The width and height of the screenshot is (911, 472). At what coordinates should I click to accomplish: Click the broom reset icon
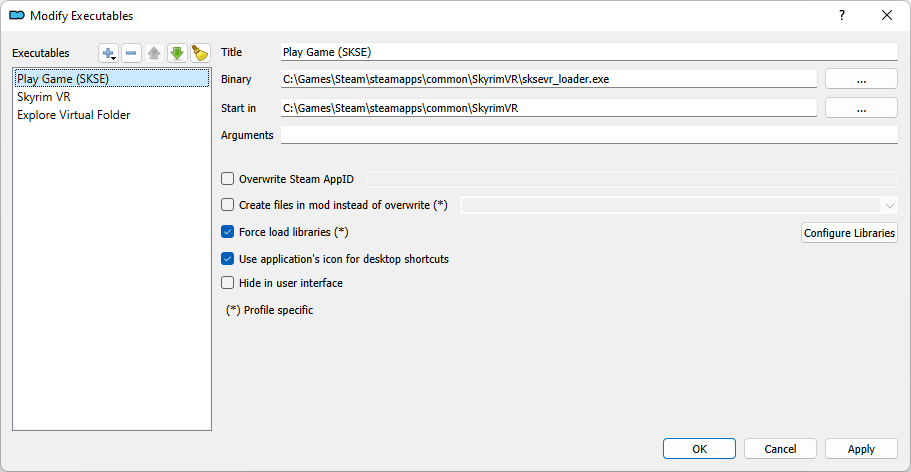pyautogui.click(x=200, y=53)
